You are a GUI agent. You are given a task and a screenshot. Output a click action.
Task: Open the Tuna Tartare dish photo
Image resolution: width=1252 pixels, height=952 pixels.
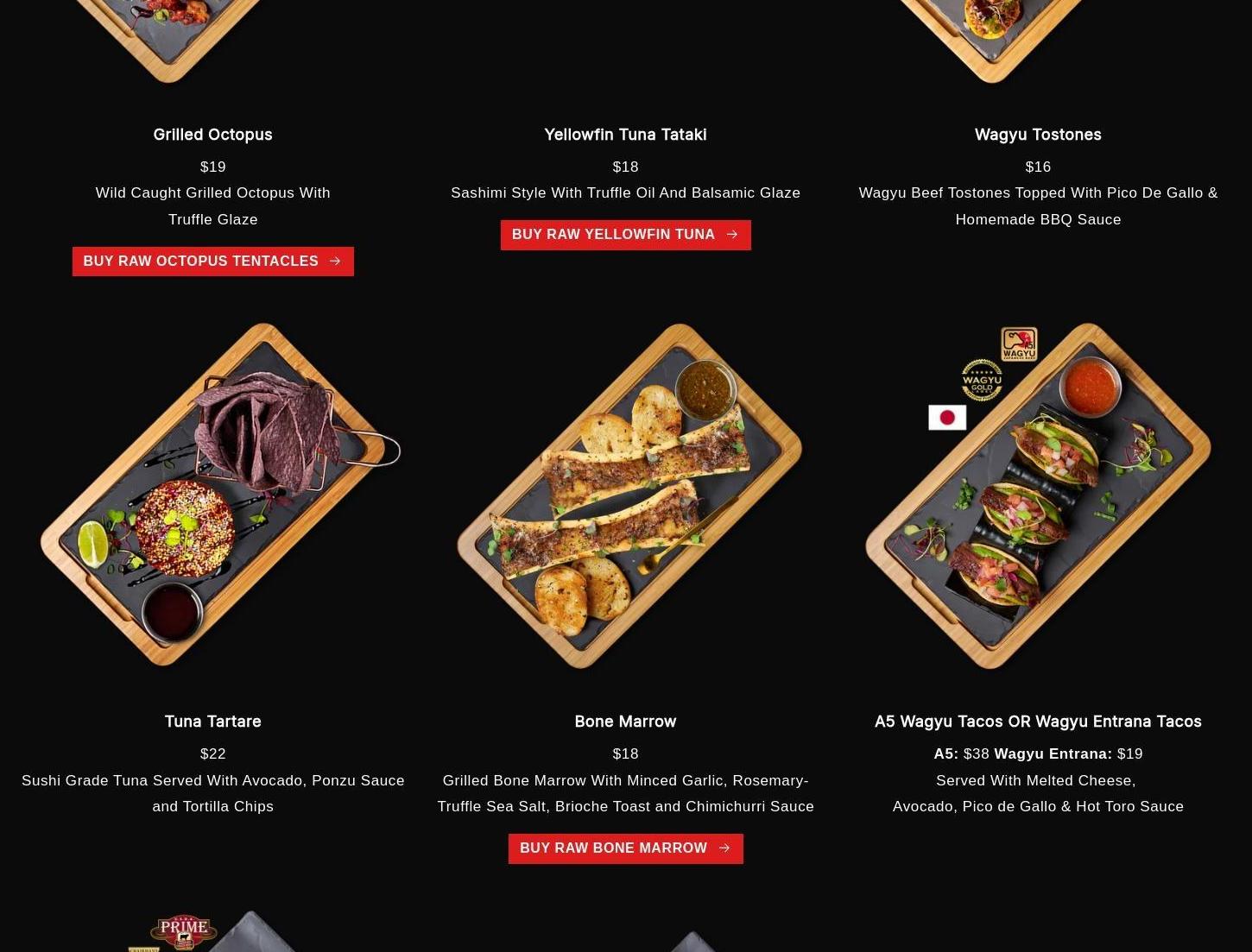[x=220, y=495]
